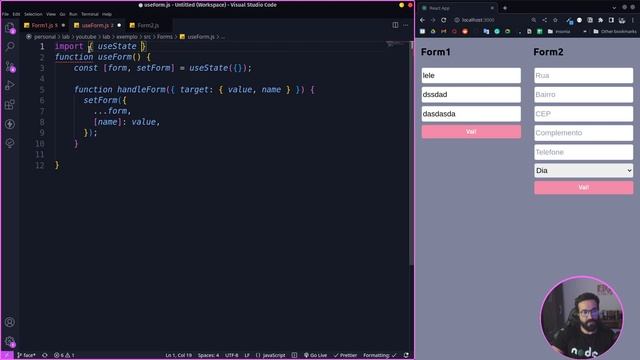Open the Google Translate bookmark
Screen dimensions: 640x360
coord(486,31)
